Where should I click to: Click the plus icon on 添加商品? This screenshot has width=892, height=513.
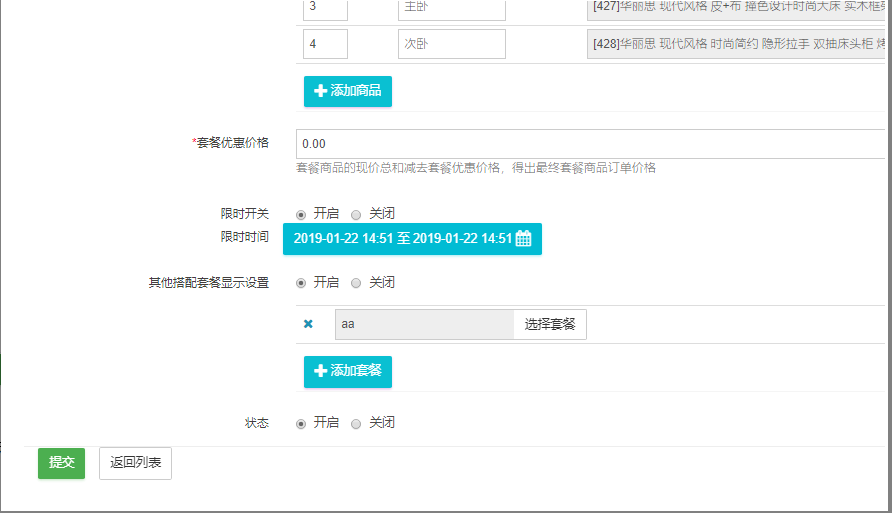pyautogui.click(x=320, y=91)
